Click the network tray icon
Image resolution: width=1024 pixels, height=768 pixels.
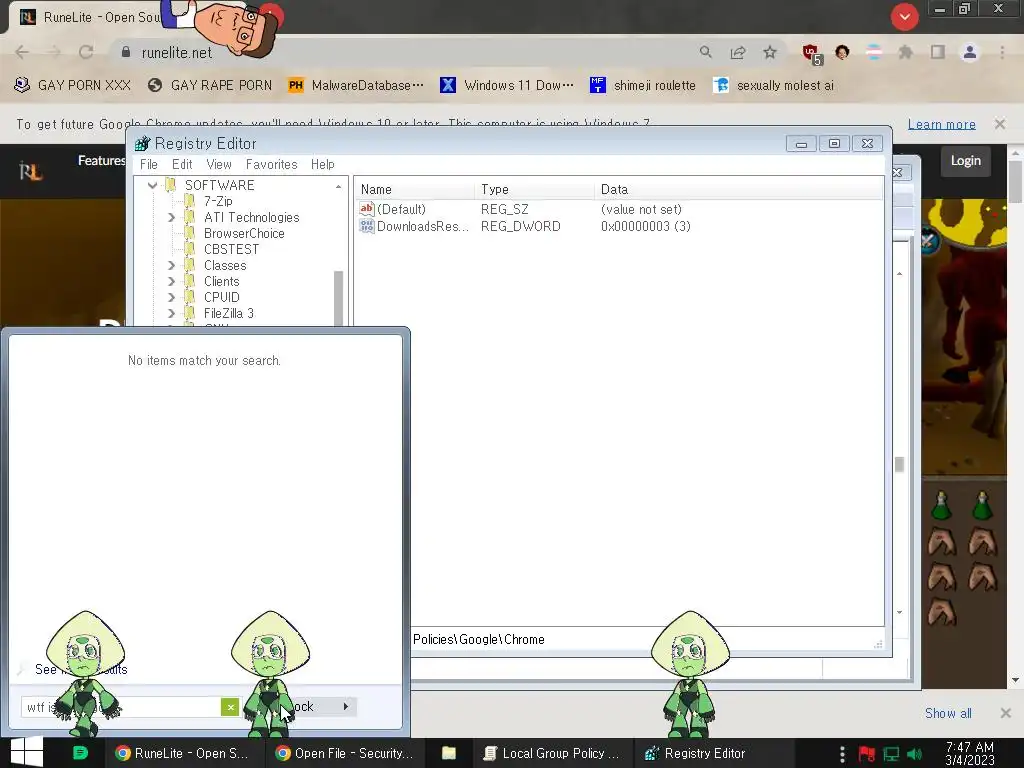pos(891,754)
